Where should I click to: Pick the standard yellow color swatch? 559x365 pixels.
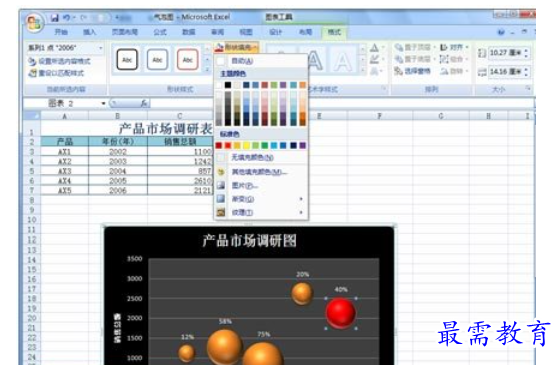[246, 145]
